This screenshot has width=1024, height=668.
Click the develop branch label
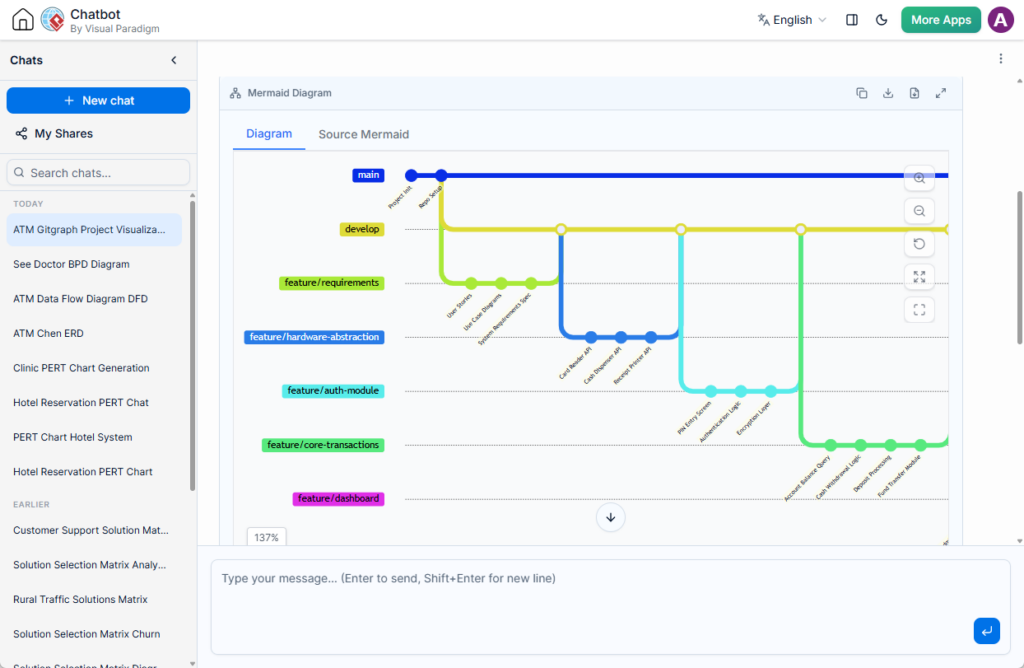pyautogui.click(x=362, y=229)
